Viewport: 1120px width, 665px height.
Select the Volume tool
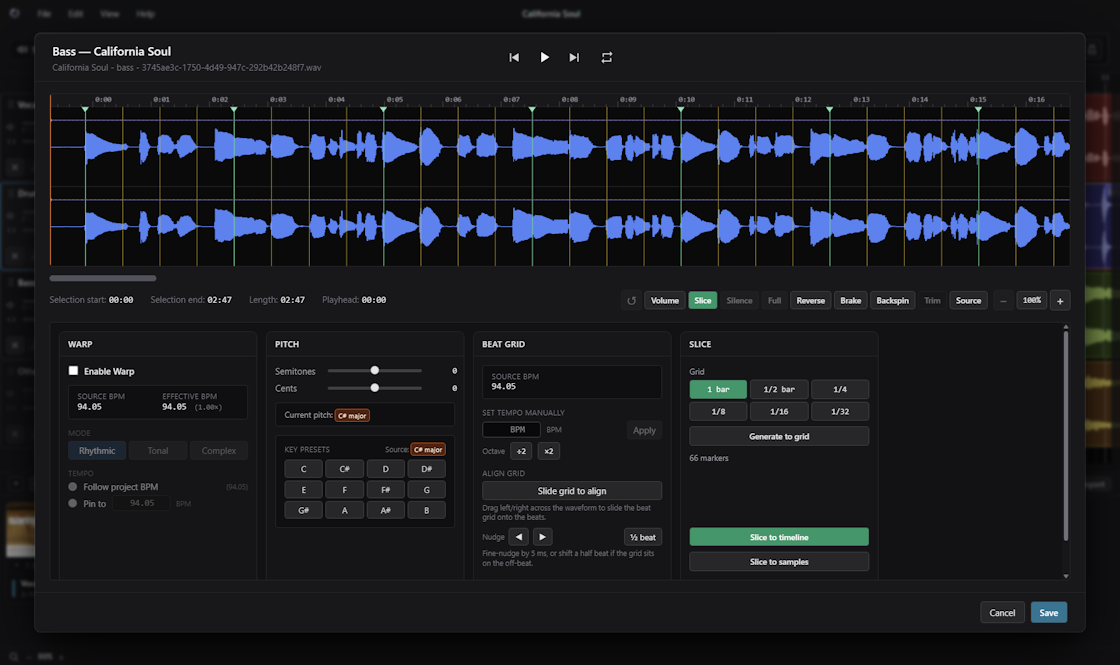tap(664, 301)
